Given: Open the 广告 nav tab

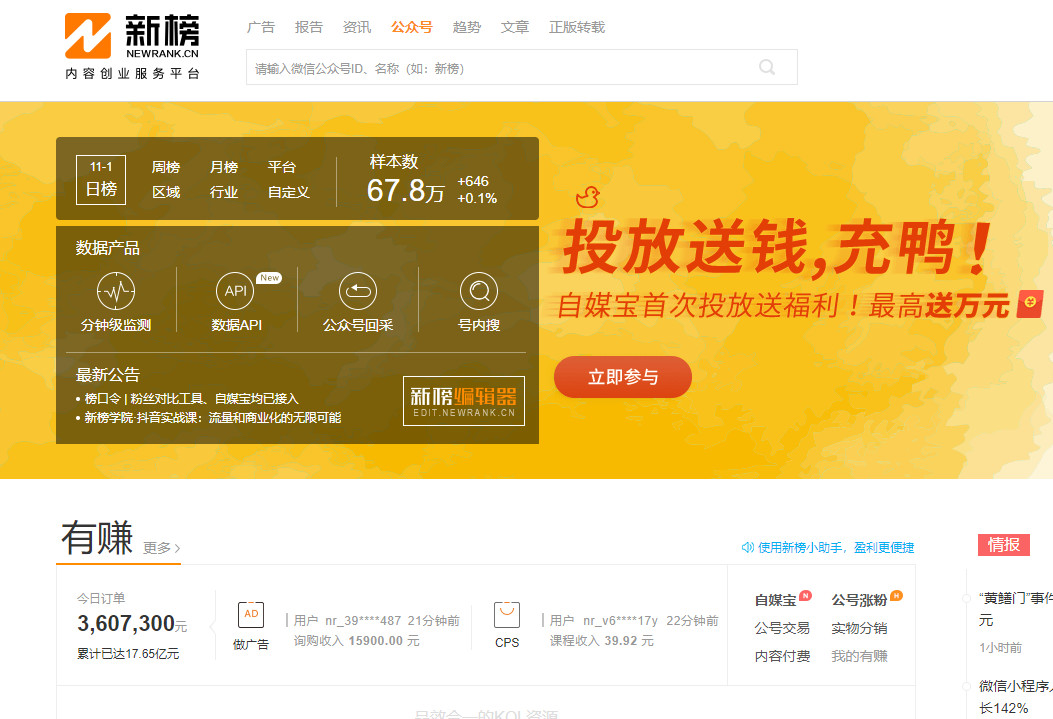Looking at the screenshot, I should point(261,27).
